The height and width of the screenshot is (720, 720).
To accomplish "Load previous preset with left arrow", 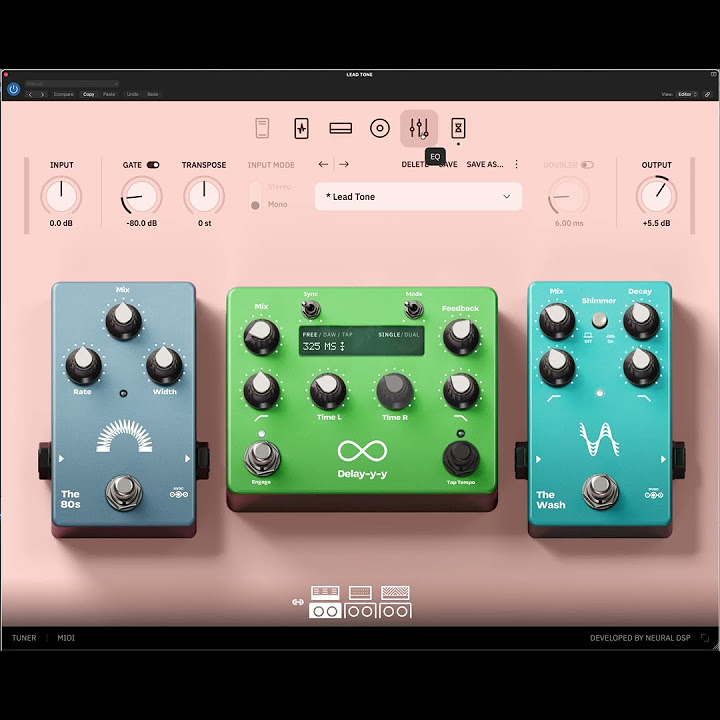I will tap(323, 164).
